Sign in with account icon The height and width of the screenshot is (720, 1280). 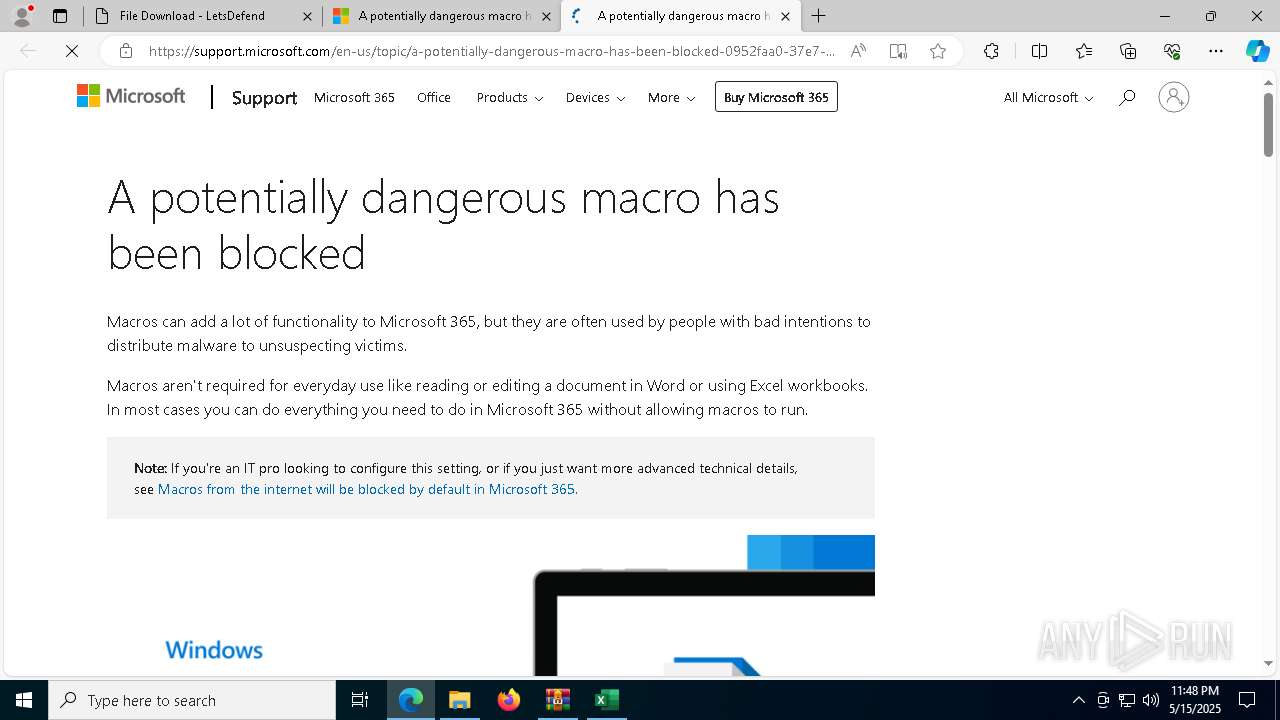tap(1173, 97)
